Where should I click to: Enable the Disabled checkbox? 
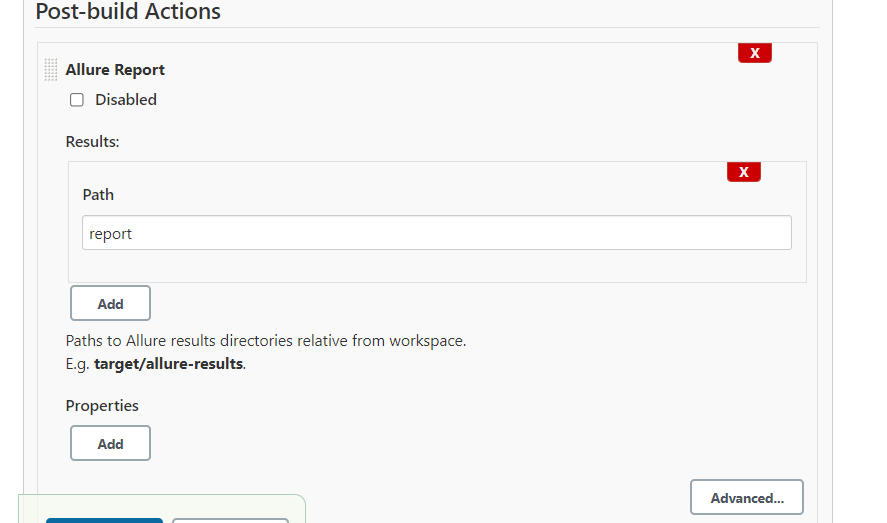[x=77, y=100]
